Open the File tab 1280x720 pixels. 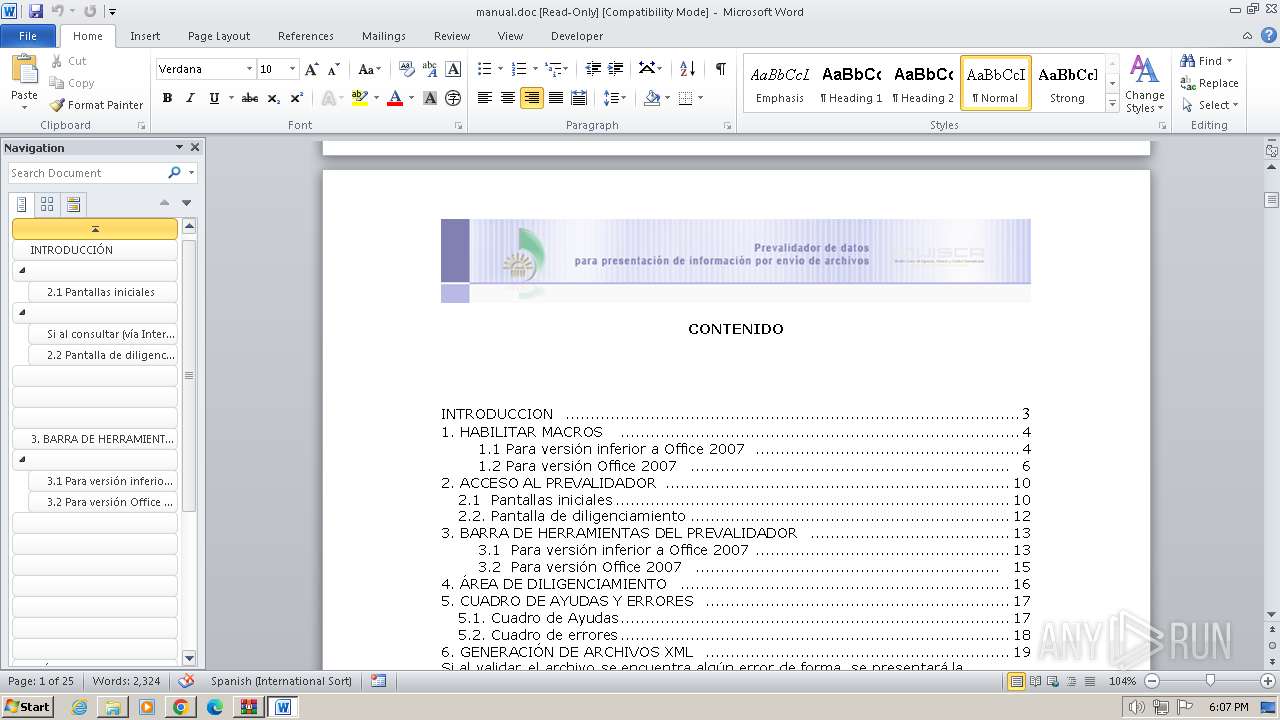point(28,36)
